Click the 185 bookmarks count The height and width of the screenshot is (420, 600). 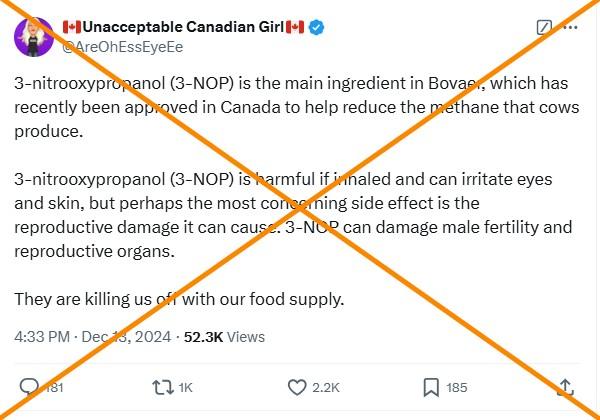point(457,388)
